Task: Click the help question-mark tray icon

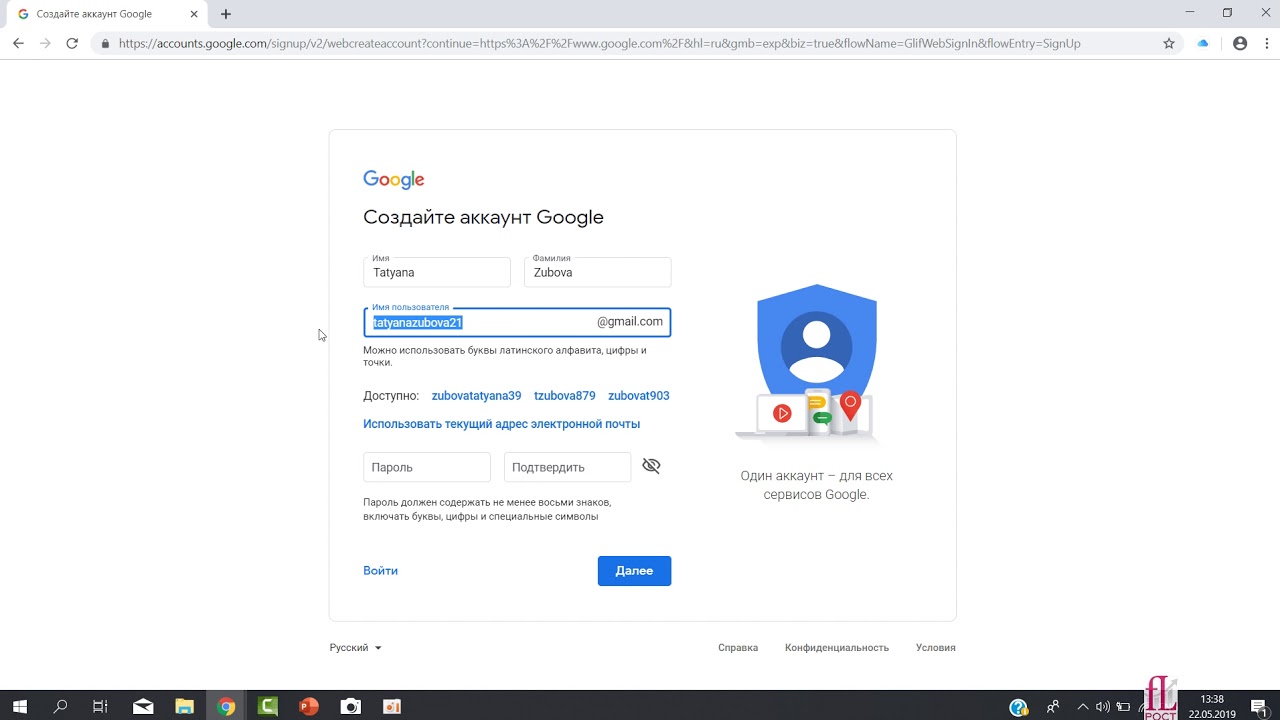Action: point(1019,707)
